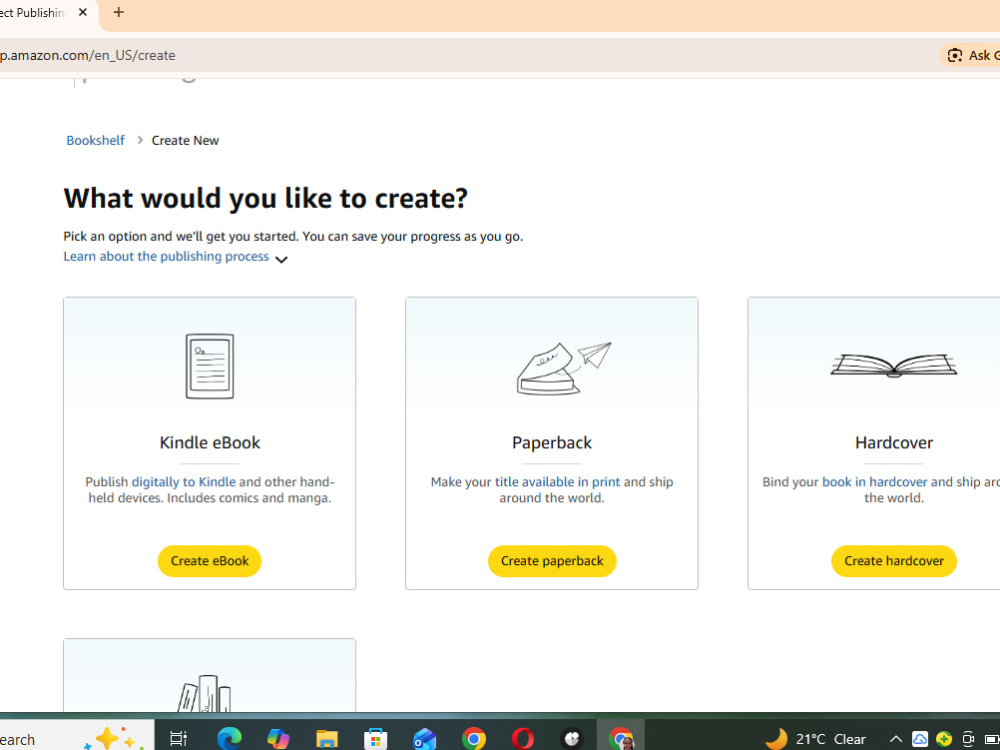This screenshot has height=750, width=1000.
Task: Open Task View from the taskbar
Action: click(178, 739)
